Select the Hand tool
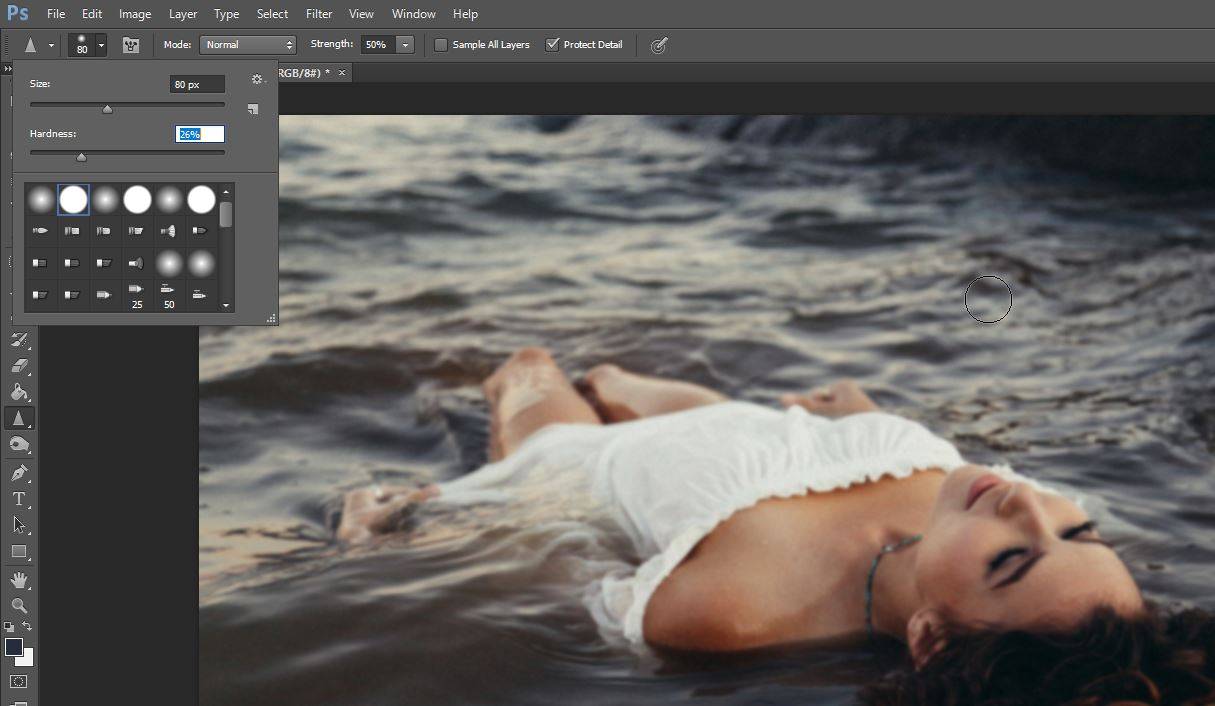Image resolution: width=1215 pixels, height=706 pixels. click(19, 579)
